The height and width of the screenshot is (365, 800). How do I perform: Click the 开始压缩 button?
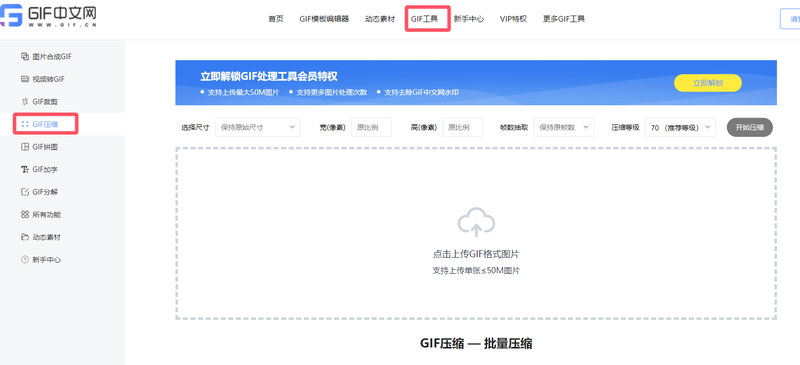(749, 127)
